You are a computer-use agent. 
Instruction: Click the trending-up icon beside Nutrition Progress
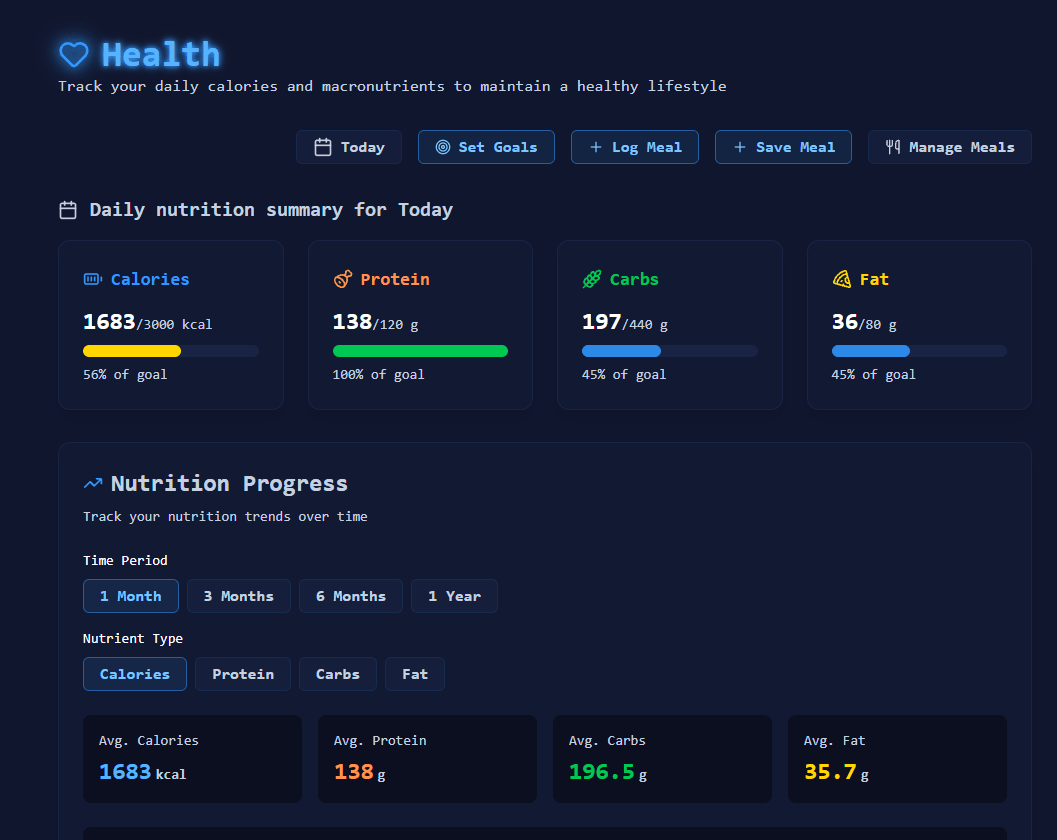tap(93, 483)
